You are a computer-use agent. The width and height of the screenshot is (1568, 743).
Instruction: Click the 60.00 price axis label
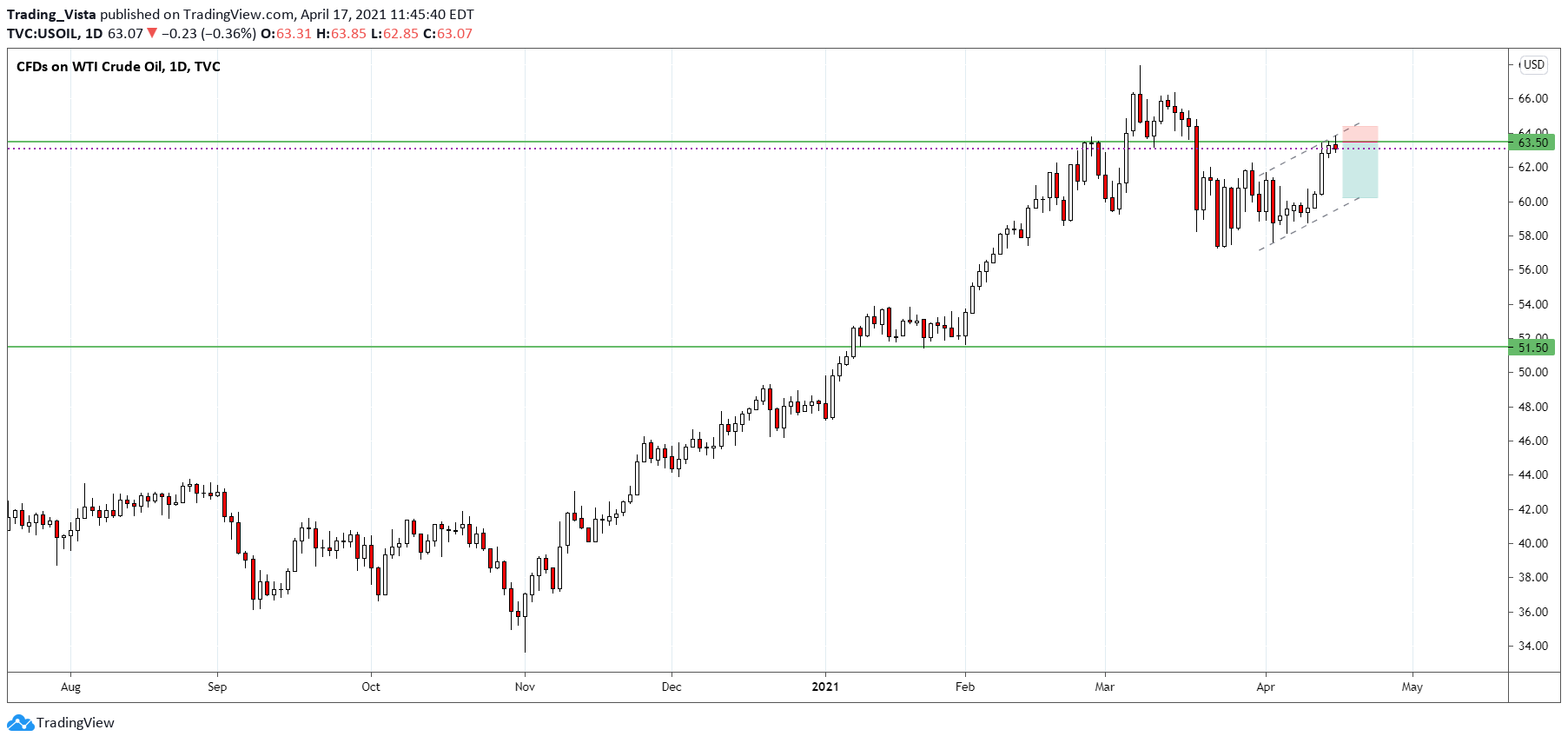click(1533, 202)
